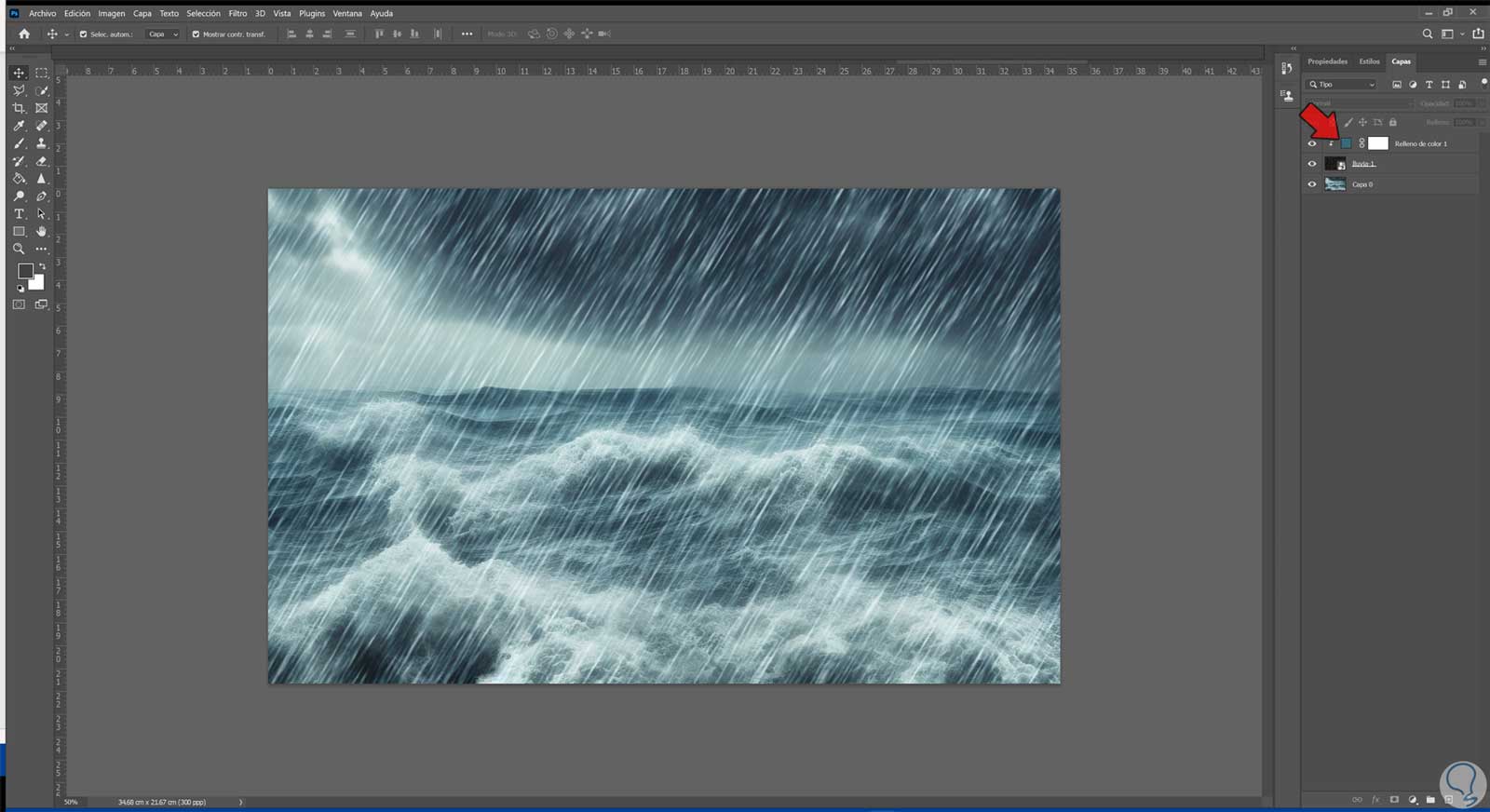Expand the Tipo layer filter dropdown
Image resolution: width=1490 pixels, height=812 pixels.
(x=1342, y=85)
